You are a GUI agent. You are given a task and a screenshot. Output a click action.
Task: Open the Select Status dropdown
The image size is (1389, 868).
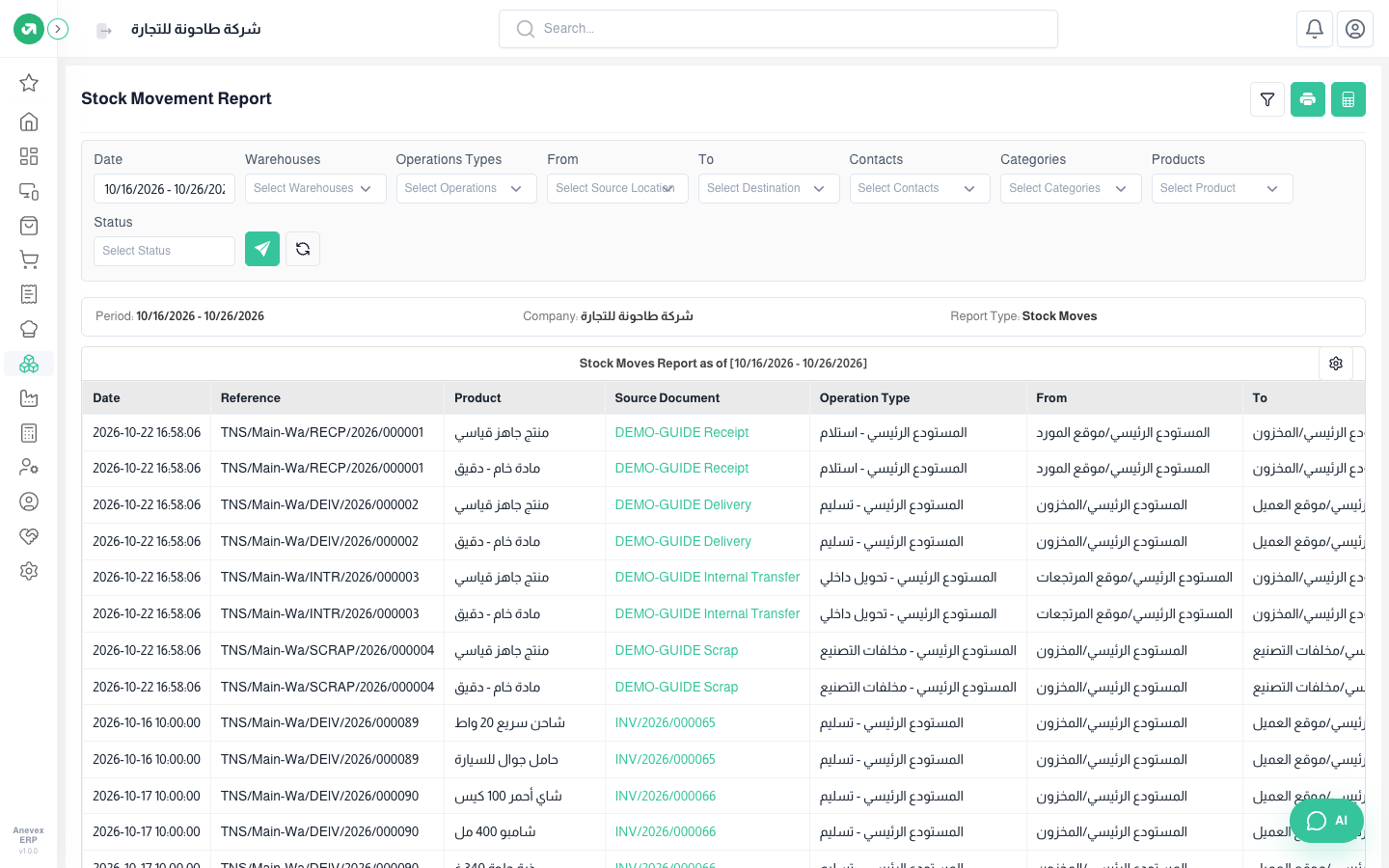tap(164, 251)
